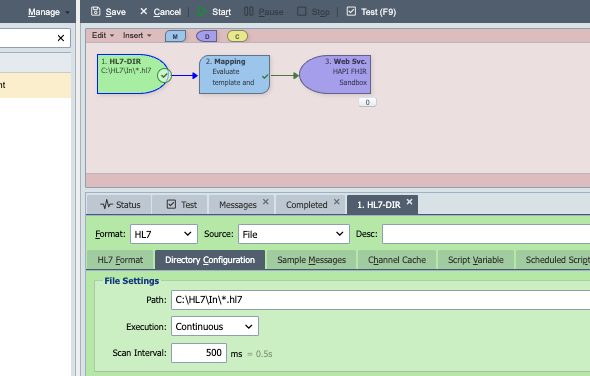590x376 pixels.
Task: Click the green arrow linking Mapping to Web Svc.
Action: pos(284,76)
